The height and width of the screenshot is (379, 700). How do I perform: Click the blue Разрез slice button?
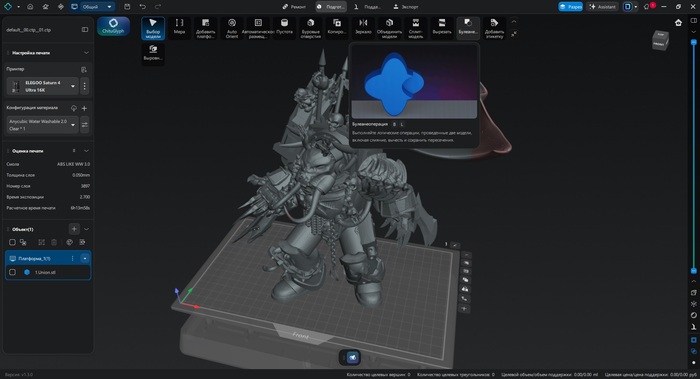pyautogui.click(x=571, y=7)
